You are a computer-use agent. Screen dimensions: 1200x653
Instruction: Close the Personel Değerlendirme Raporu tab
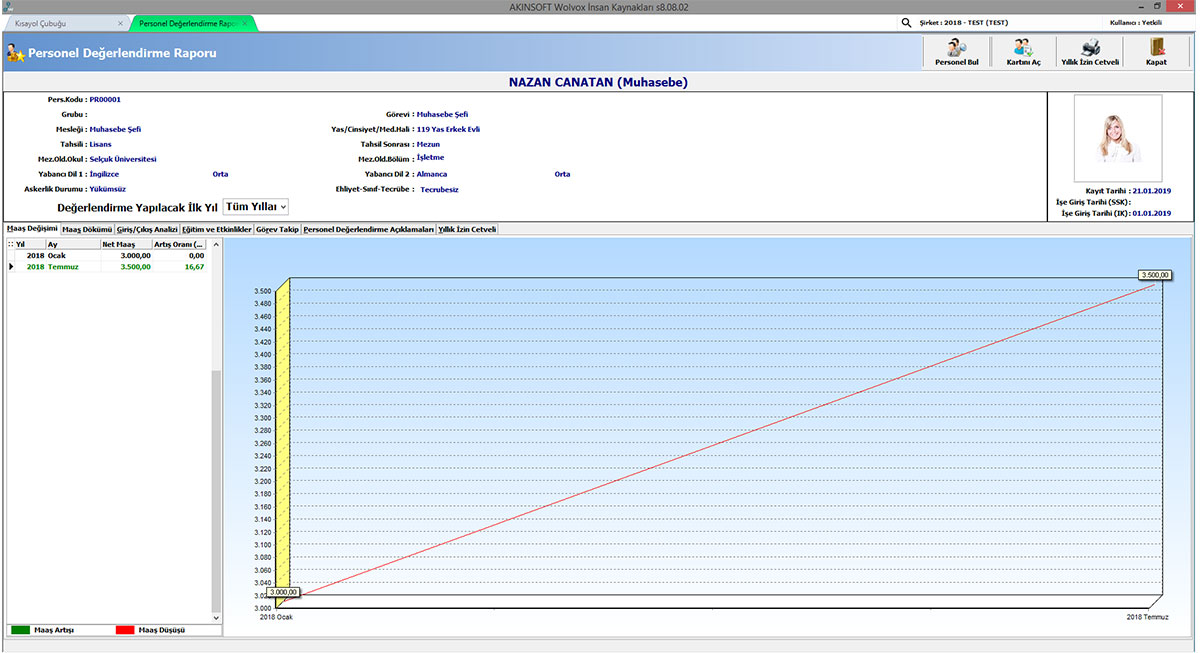click(246, 22)
